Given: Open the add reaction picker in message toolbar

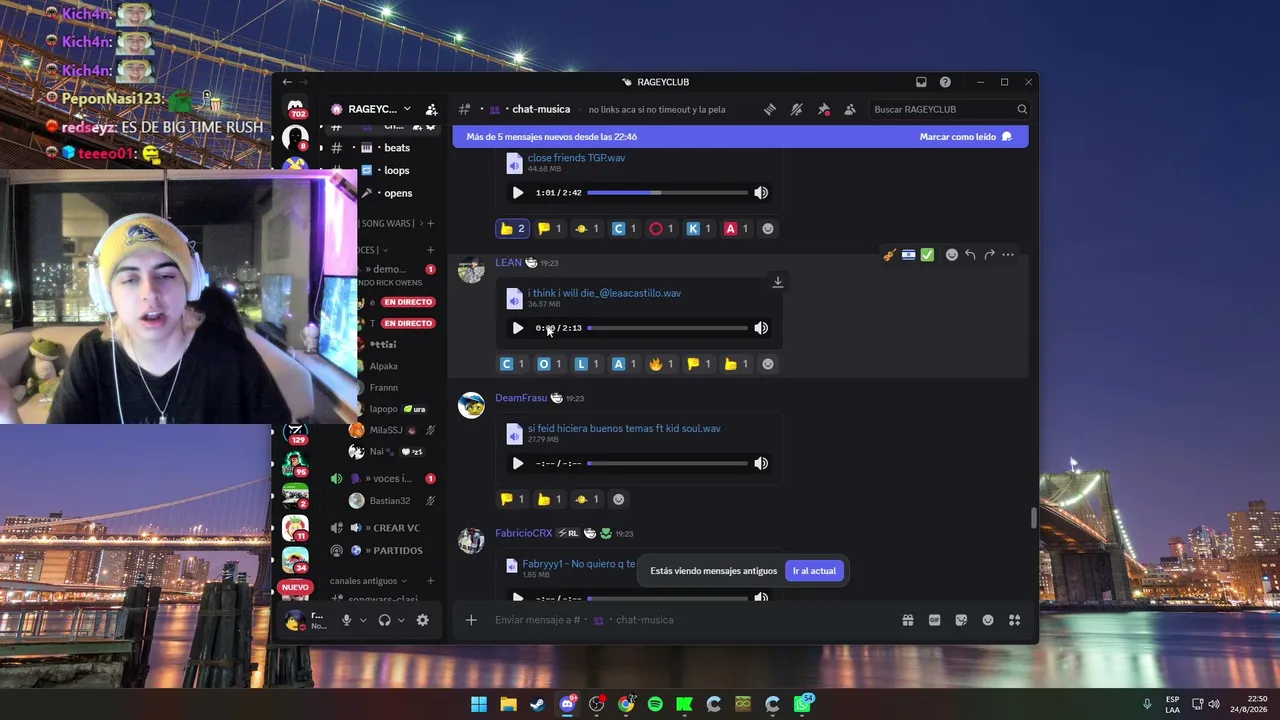Looking at the screenshot, I should pyautogui.click(x=951, y=255).
